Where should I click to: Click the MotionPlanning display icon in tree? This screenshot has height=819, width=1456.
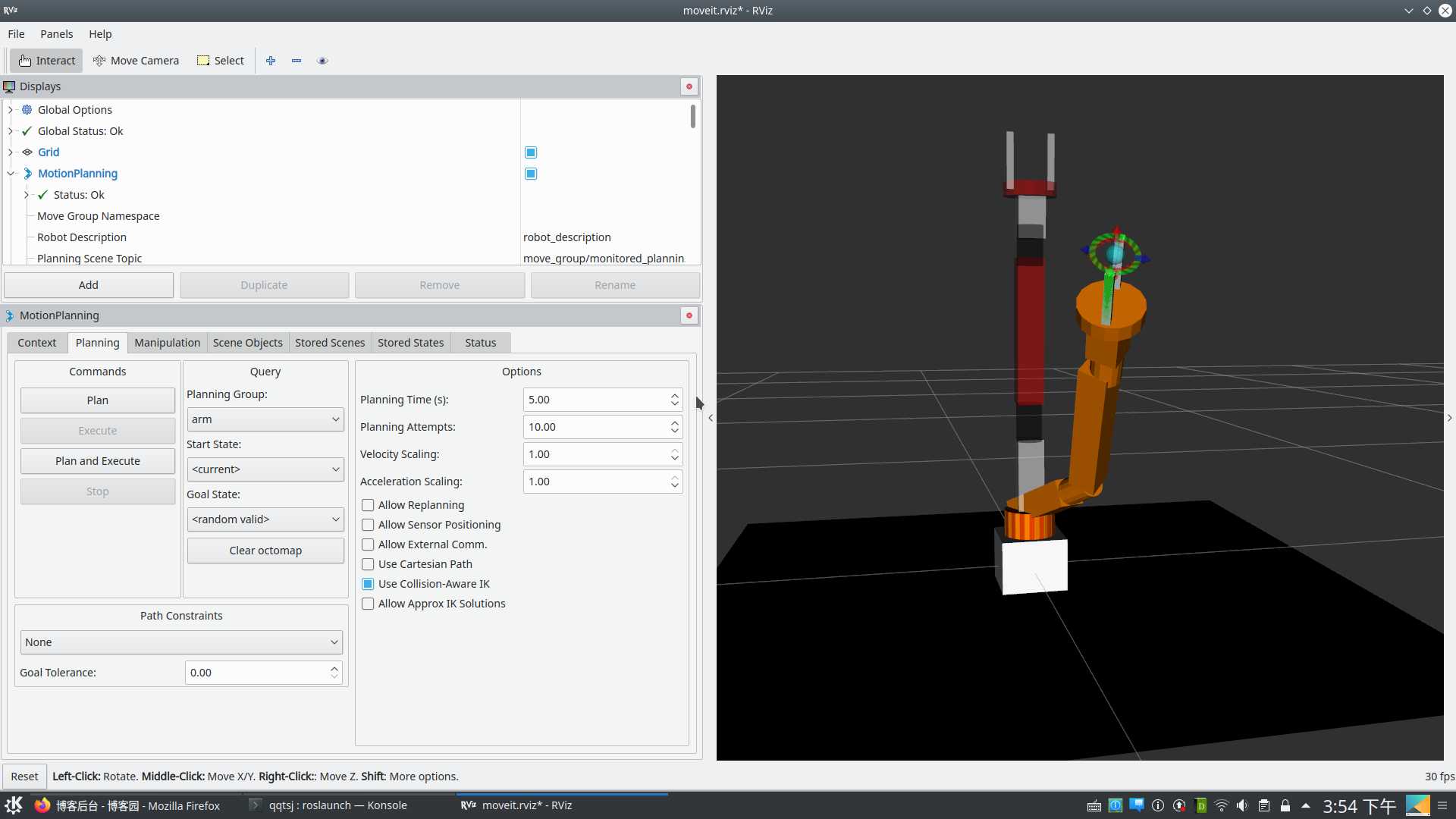27,174
